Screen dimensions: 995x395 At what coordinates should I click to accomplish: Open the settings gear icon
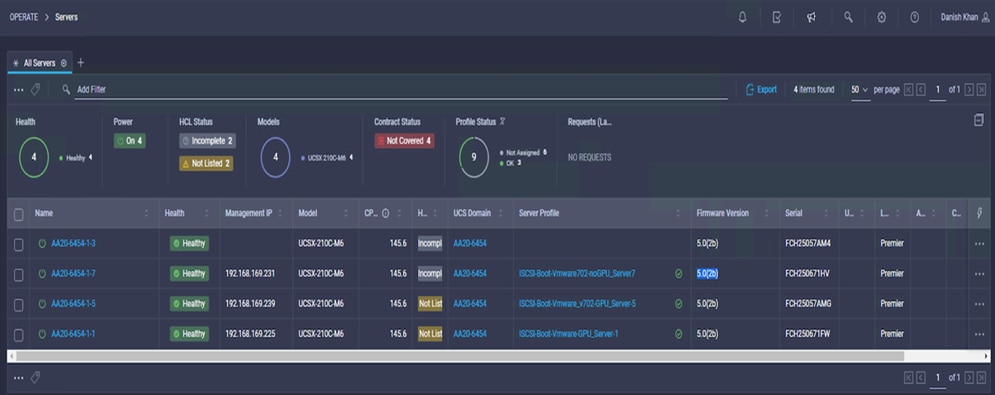(881, 18)
